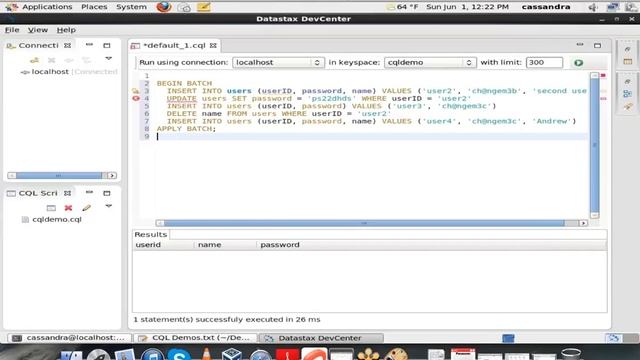The image size is (640, 360).
Task: Maximize the CQL Scripts panel
Action: pyautogui.click(x=107, y=193)
